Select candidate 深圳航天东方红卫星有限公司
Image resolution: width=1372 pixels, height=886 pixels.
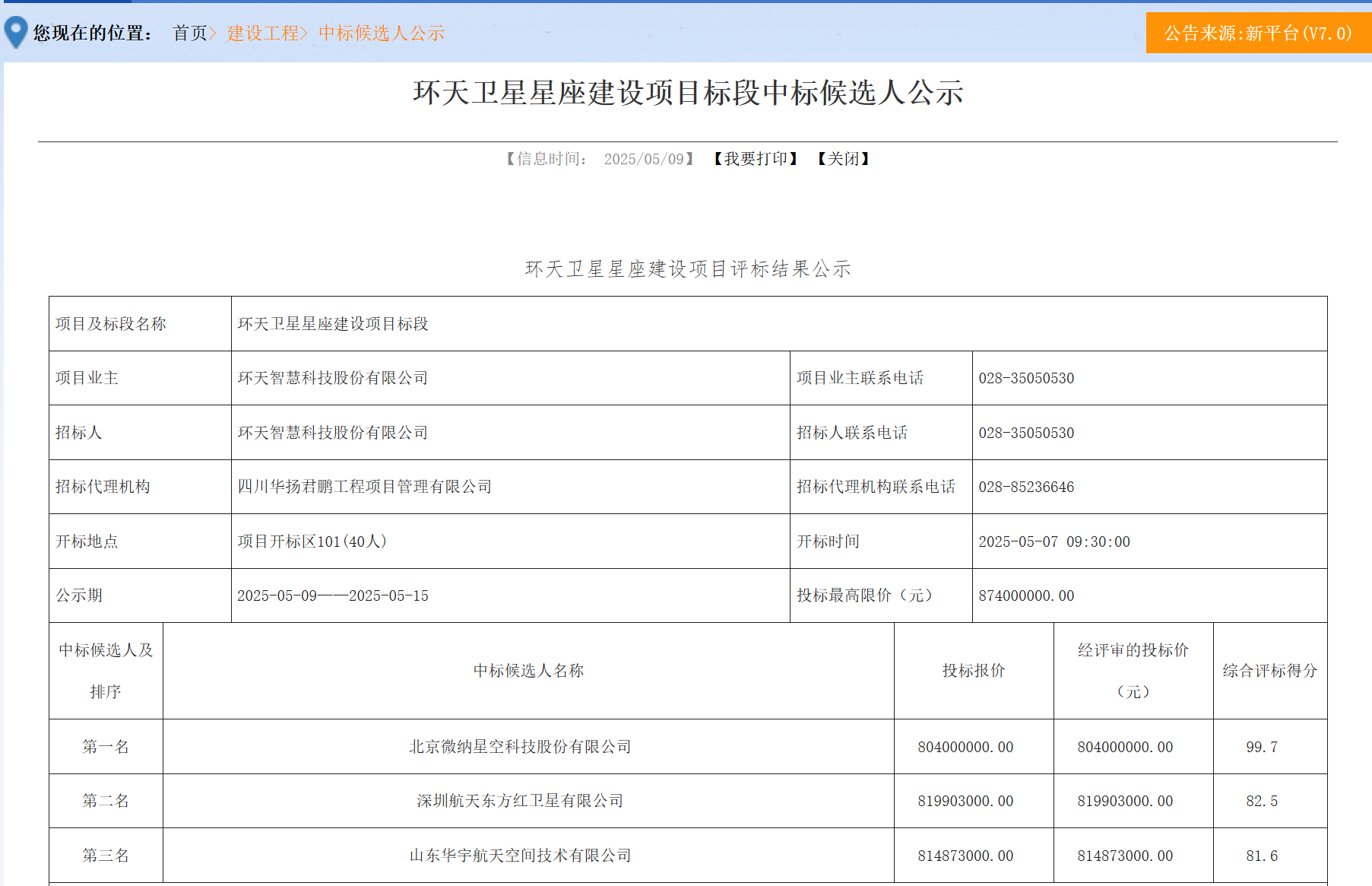[521, 801]
